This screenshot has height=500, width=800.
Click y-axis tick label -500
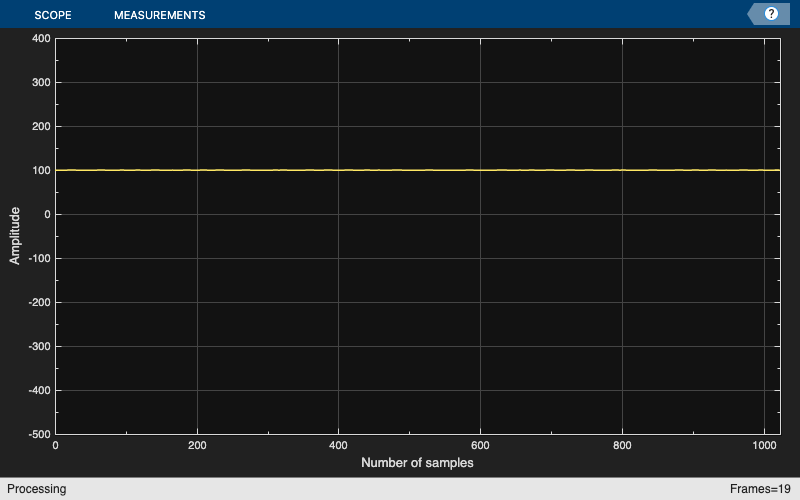[x=39, y=435]
